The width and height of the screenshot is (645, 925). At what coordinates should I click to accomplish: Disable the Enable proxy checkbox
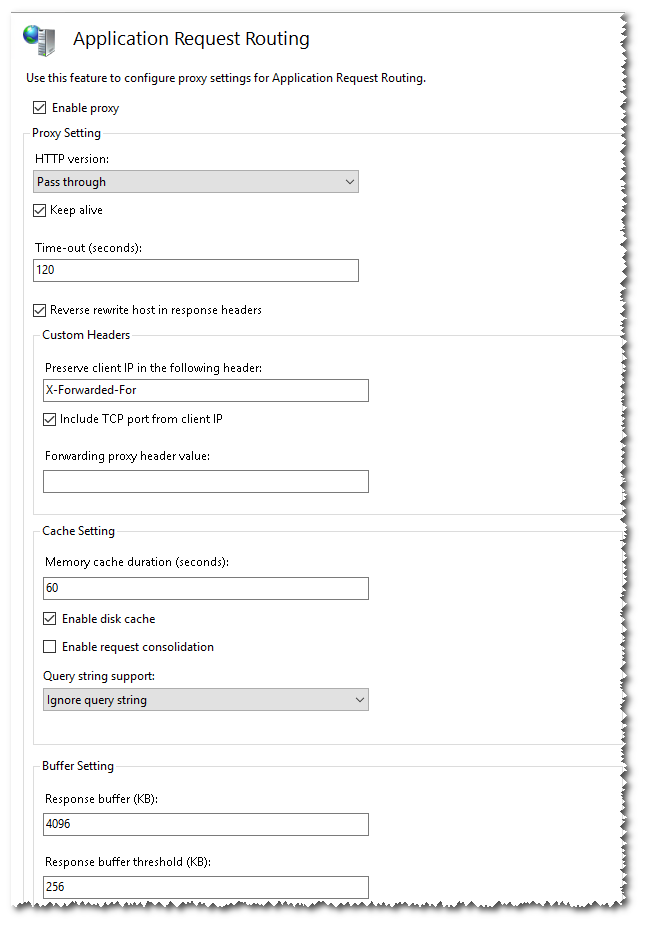pyautogui.click(x=40, y=107)
